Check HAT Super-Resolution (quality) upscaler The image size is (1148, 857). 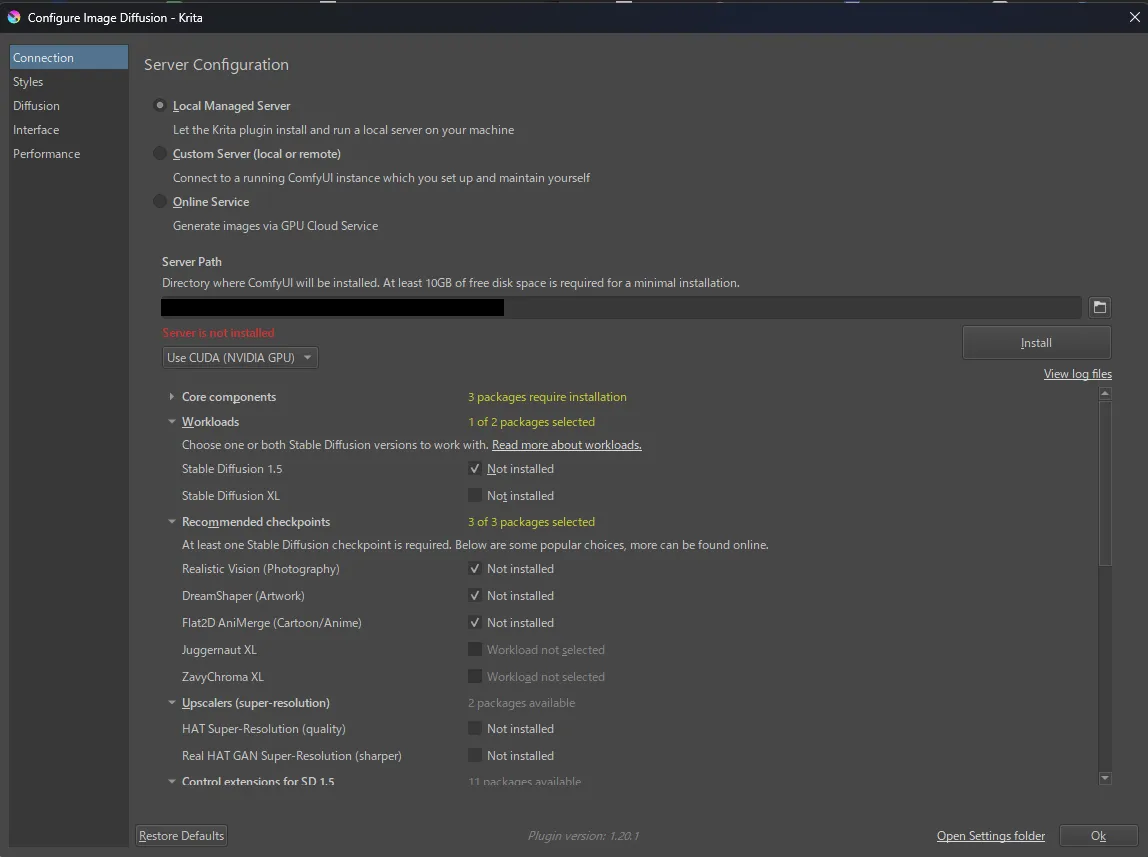[x=474, y=729]
